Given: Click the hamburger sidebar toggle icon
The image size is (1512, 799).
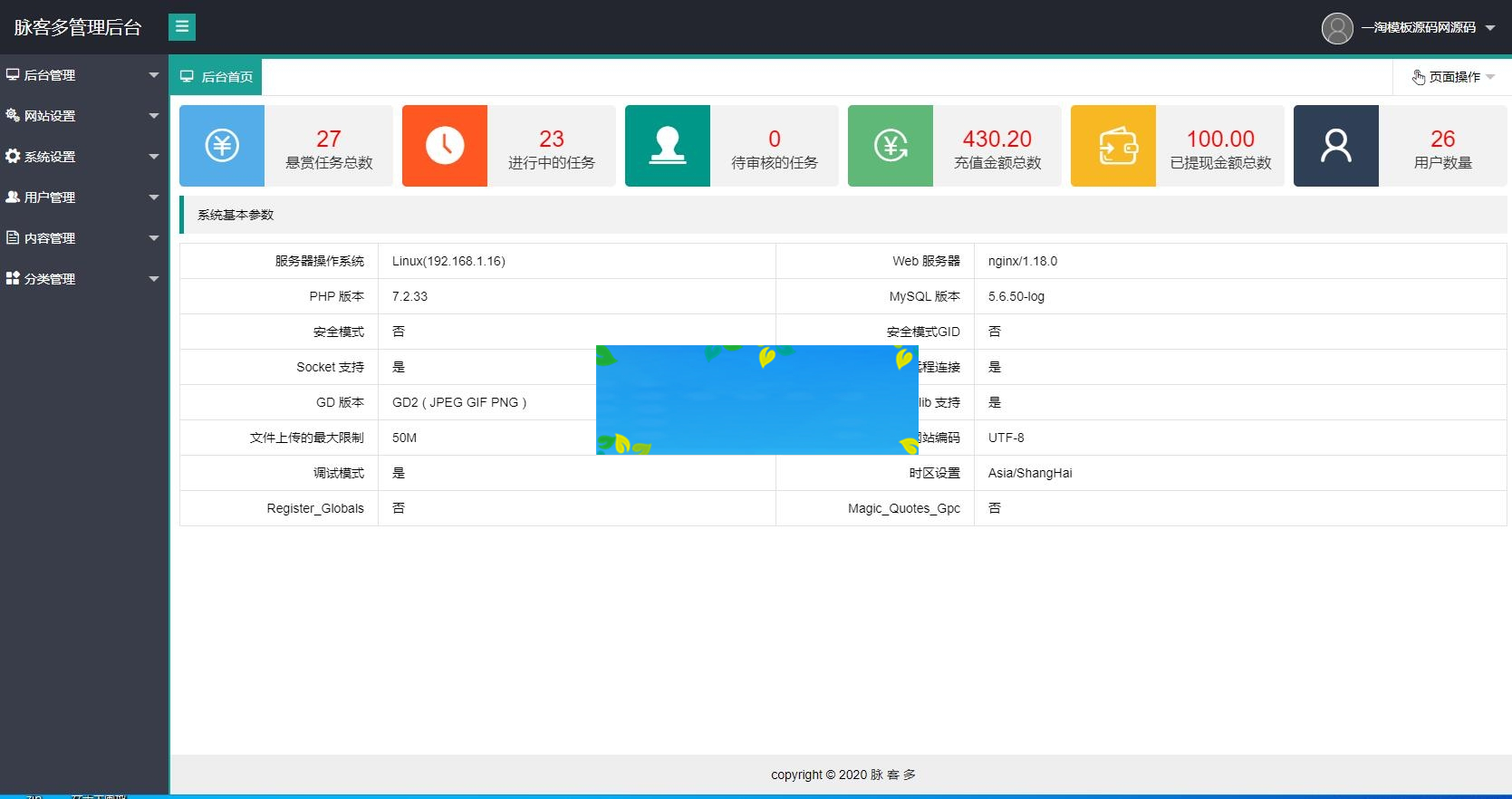Looking at the screenshot, I should 182,27.
